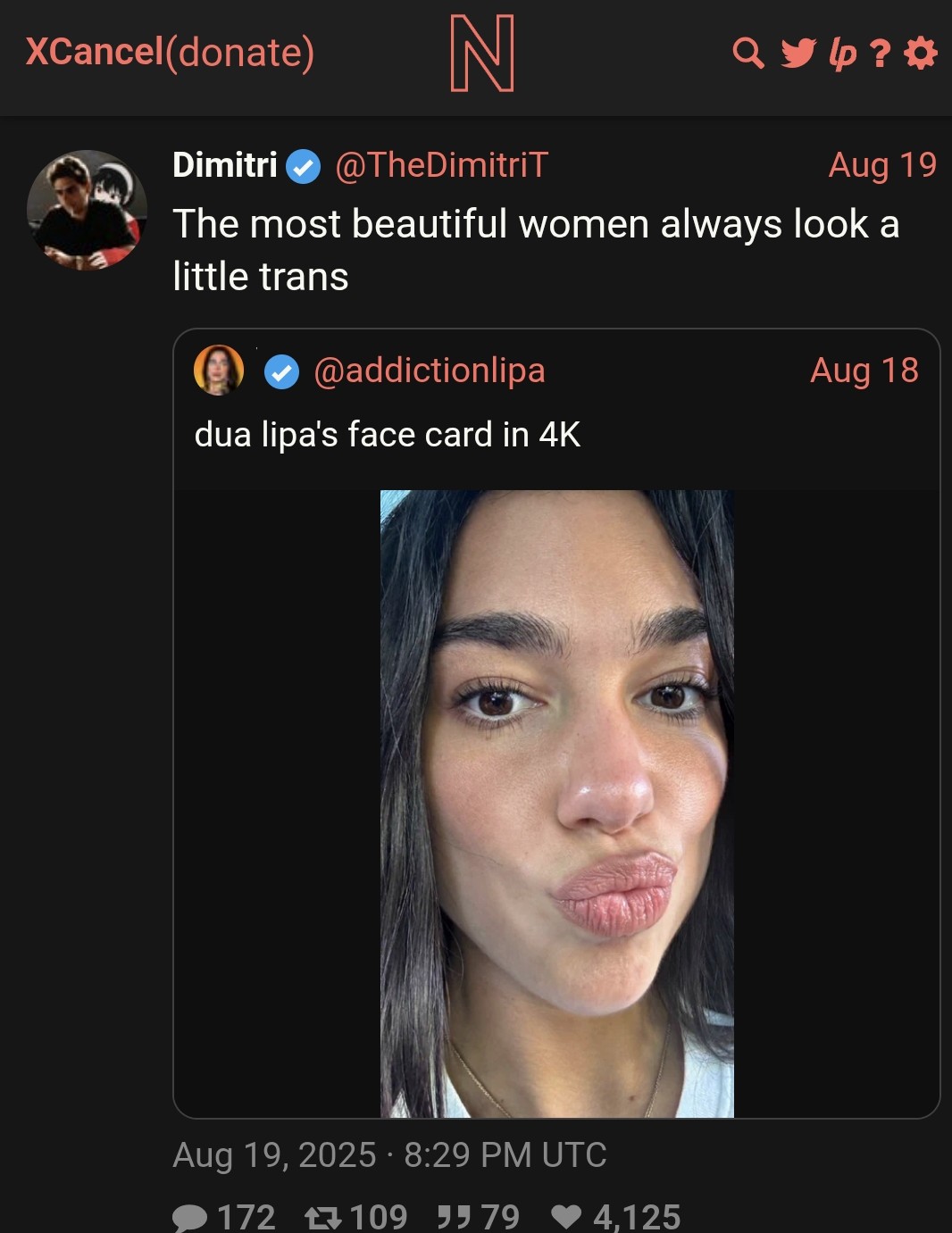Click the quote marks icon

pos(454,1217)
